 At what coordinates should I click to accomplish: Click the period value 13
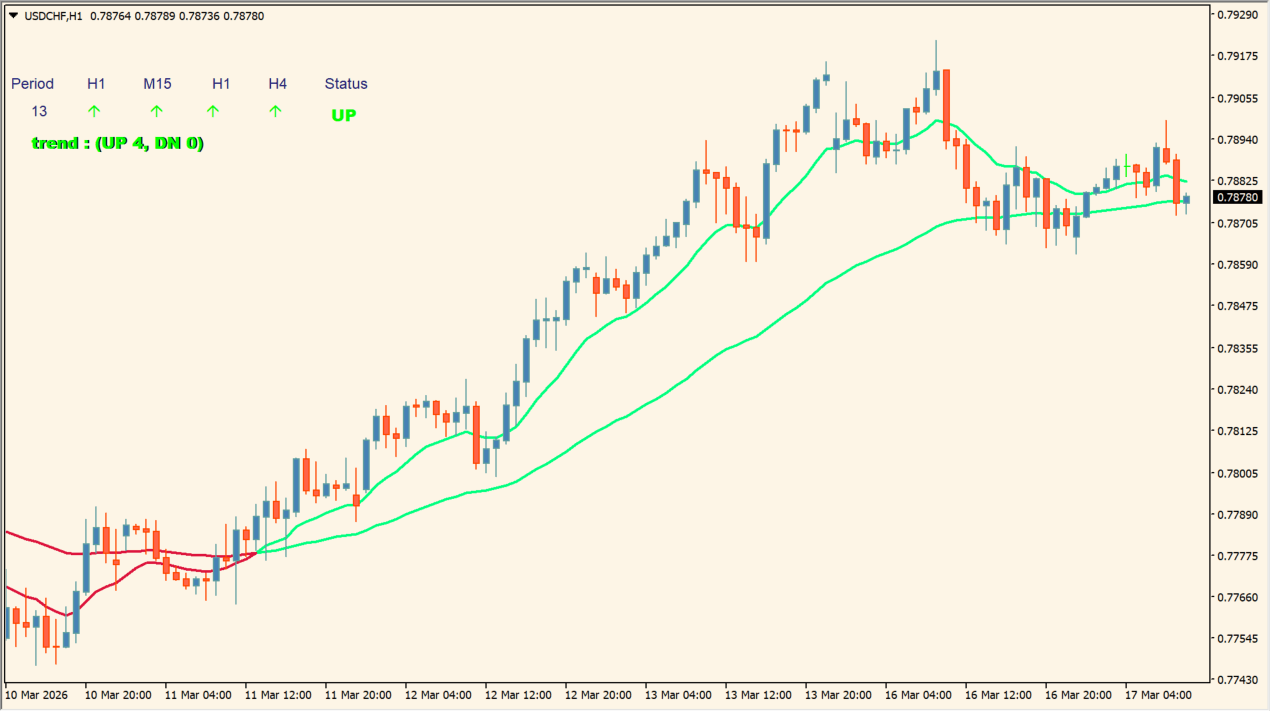click(x=39, y=111)
